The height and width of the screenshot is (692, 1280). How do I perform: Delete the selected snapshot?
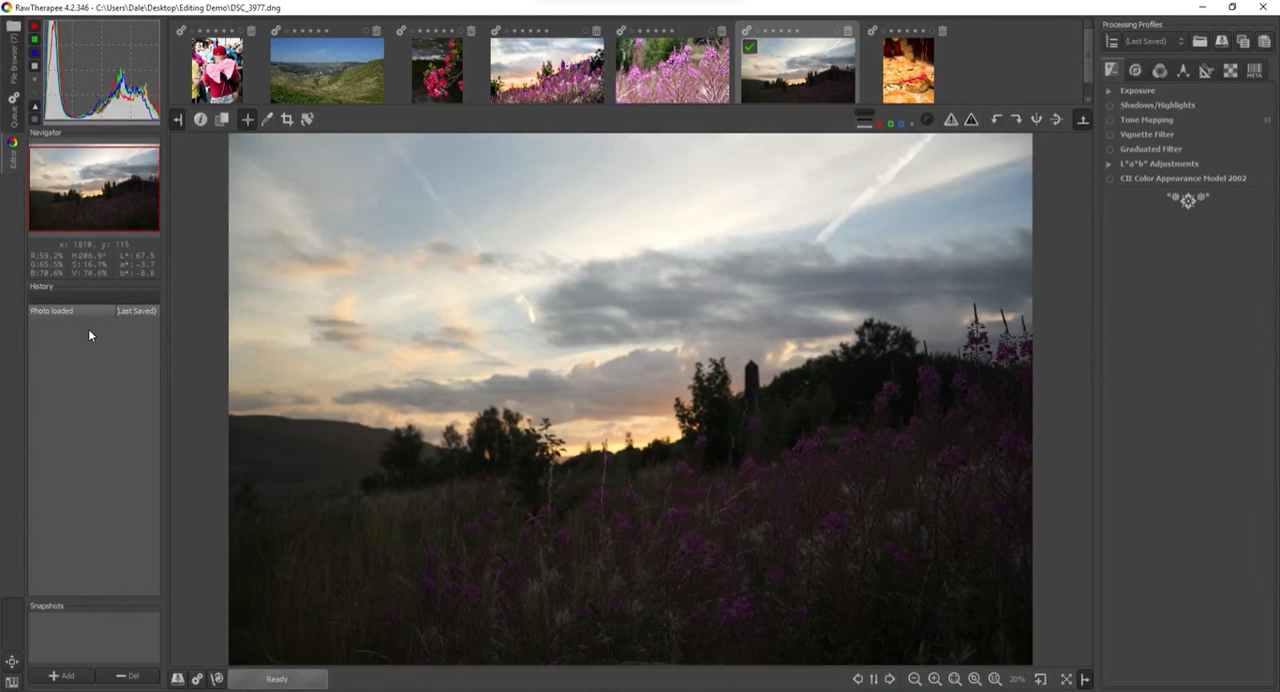coord(127,676)
